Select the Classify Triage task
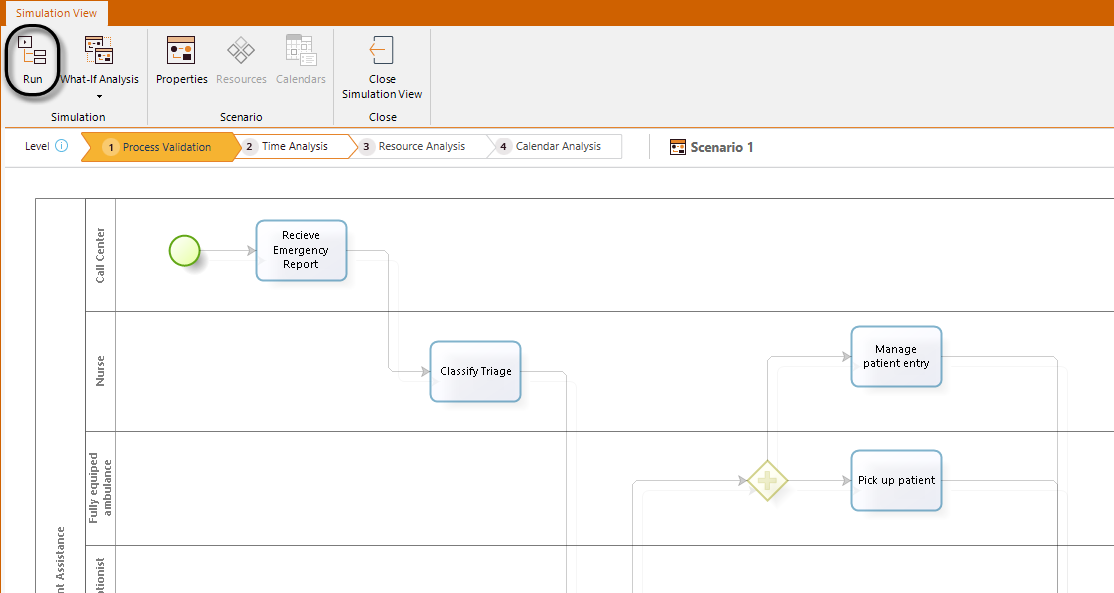The width and height of the screenshot is (1114, 593). click(475, 371)
